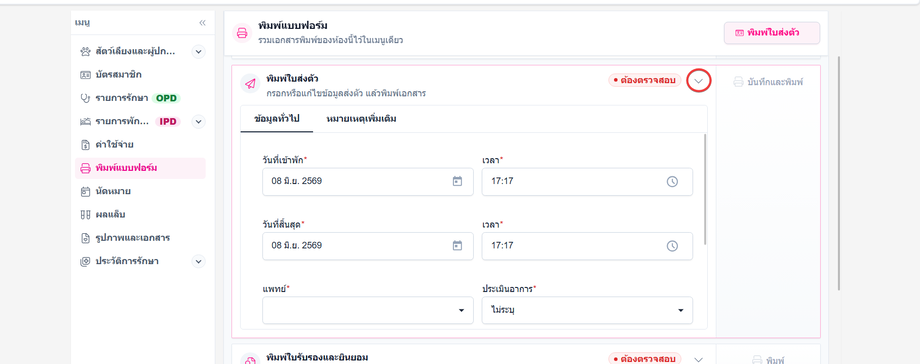Click the pink printer icon in the page header
920x364 pixels.
tap(242, 33)
